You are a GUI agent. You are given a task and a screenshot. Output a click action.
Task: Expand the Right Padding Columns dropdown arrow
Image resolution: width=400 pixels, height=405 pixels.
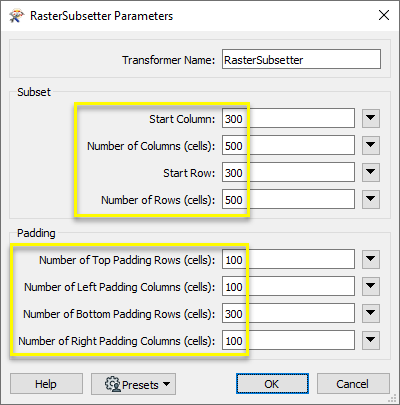coord(371,340)
